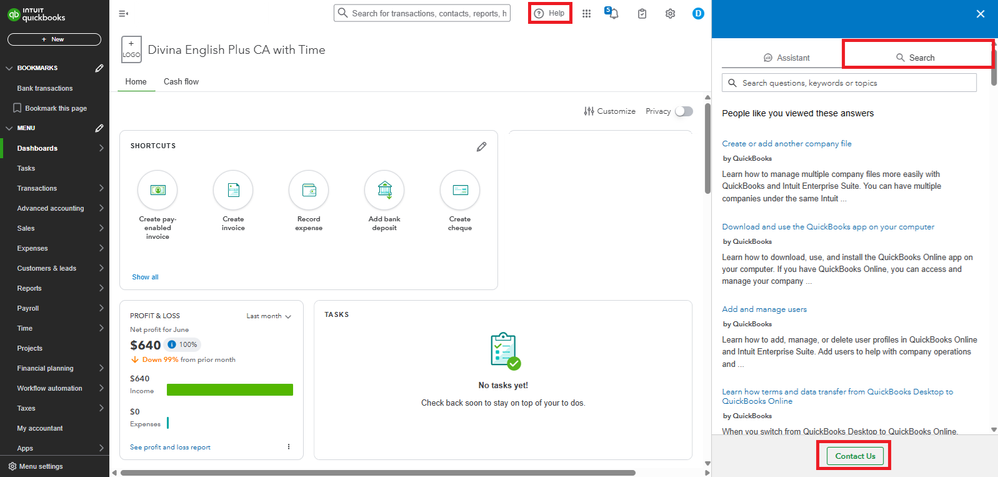Collapse the BOOKMARKS section
This screenshot has height=477, width=998.
9,68
